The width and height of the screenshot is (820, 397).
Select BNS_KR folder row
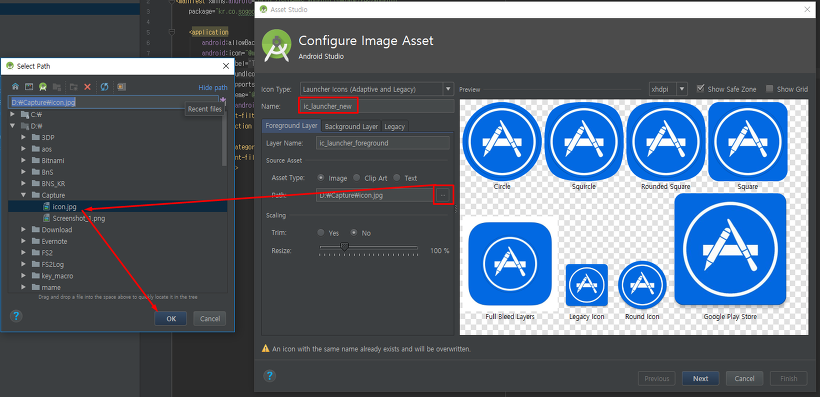pyautogui.click(x=118, y=184)
